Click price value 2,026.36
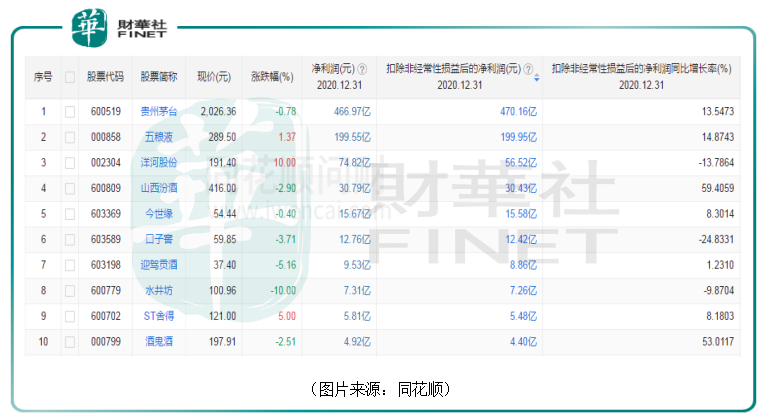Viewport: 765px width, 419px height. click(218, 112)
